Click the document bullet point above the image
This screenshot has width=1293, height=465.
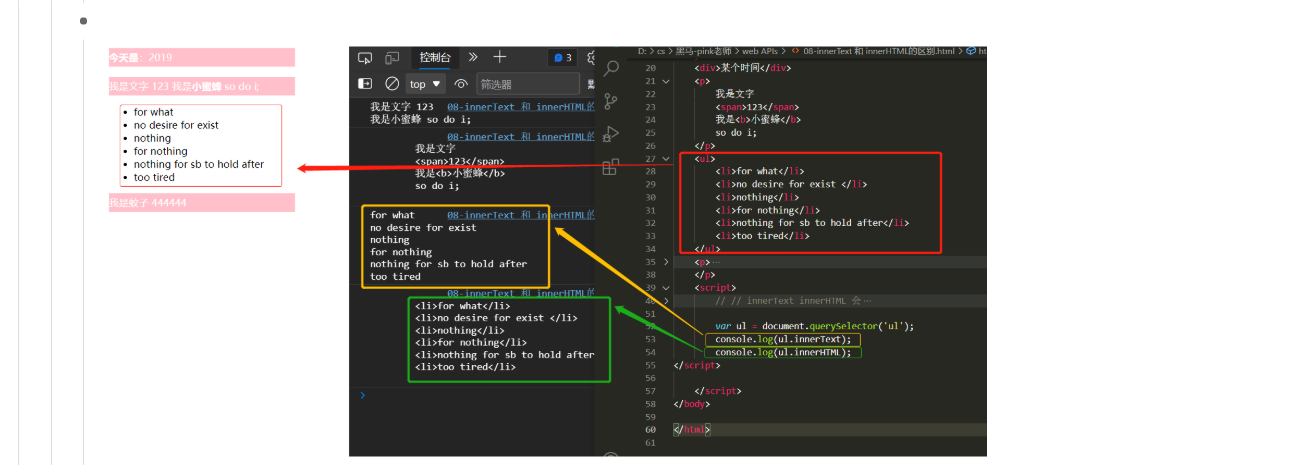click(83, 20)
